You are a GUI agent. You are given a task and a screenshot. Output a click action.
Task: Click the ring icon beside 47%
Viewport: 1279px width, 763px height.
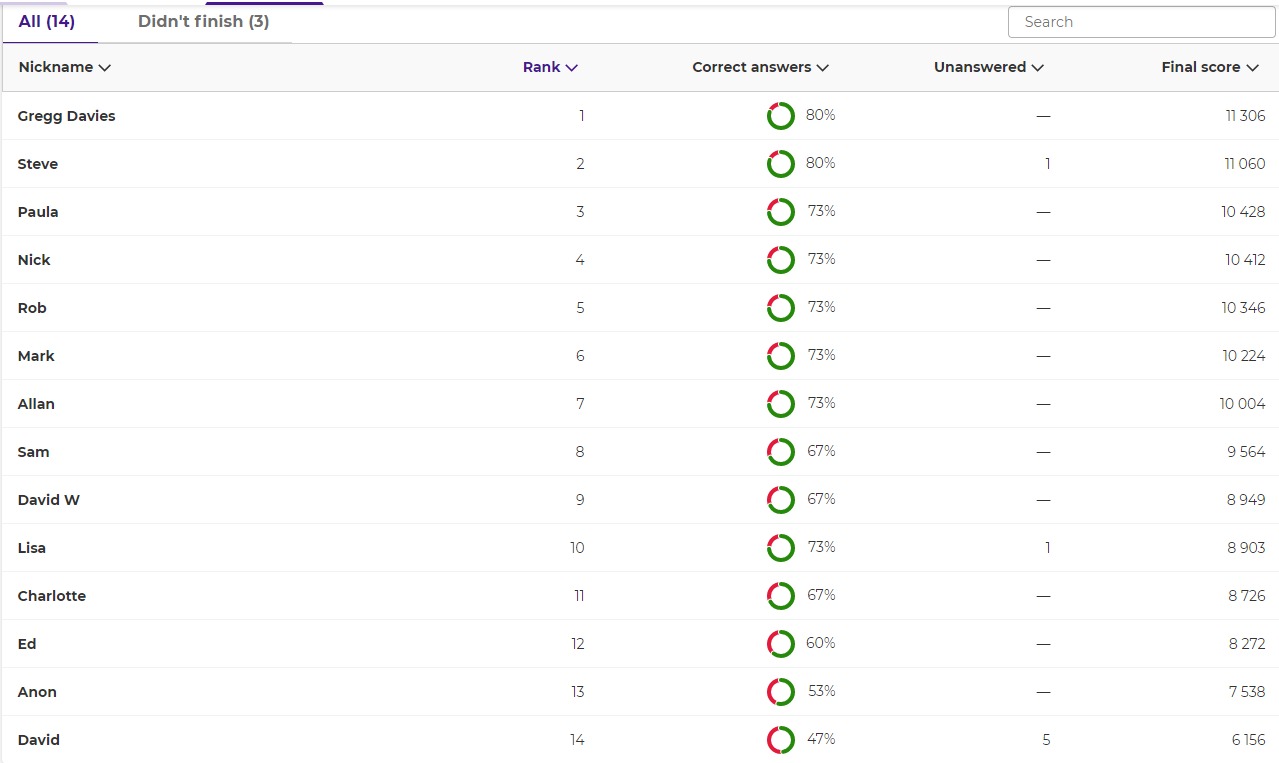(x=781, y=740)
